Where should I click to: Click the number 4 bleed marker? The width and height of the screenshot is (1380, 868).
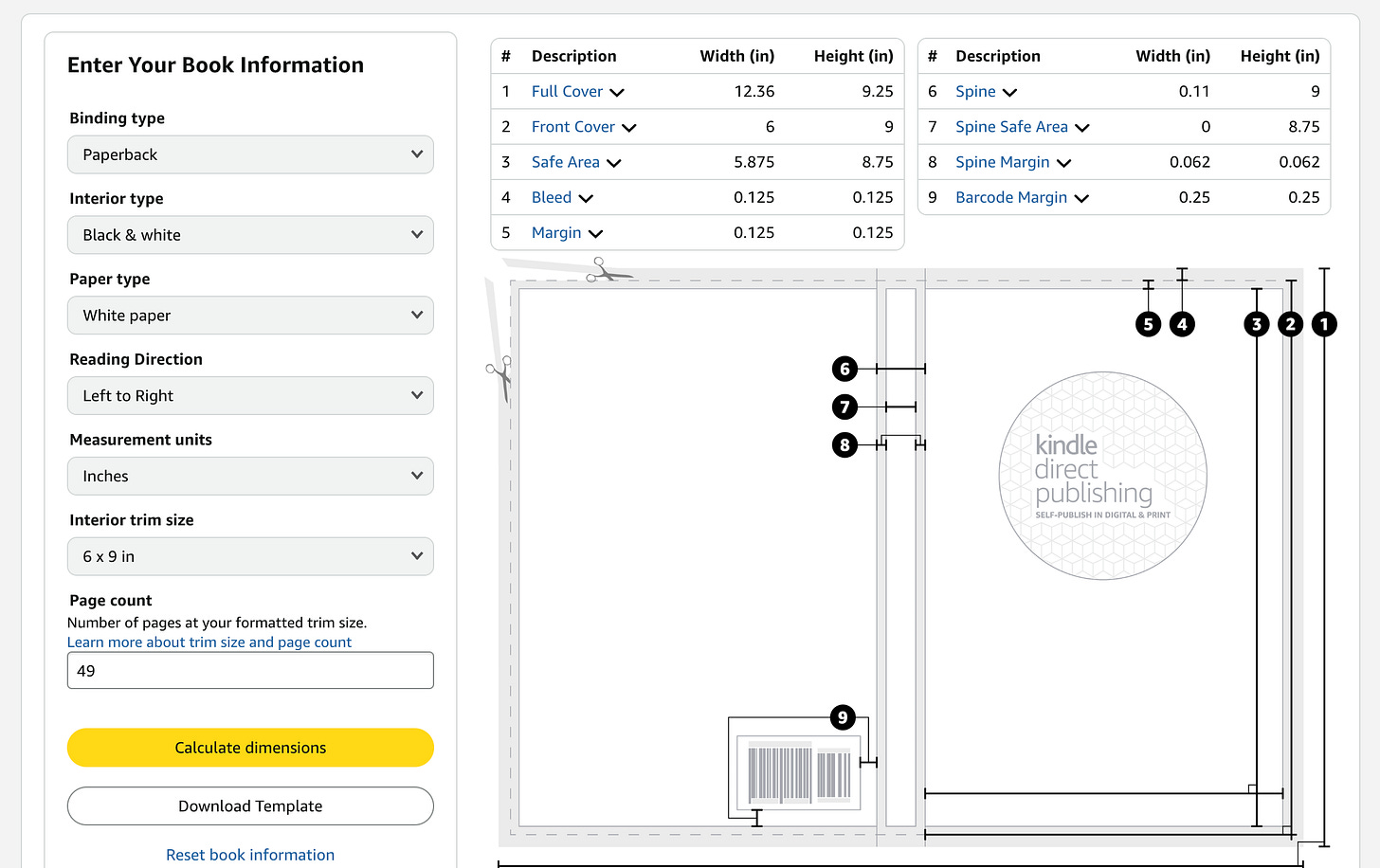pos(1182,324)
